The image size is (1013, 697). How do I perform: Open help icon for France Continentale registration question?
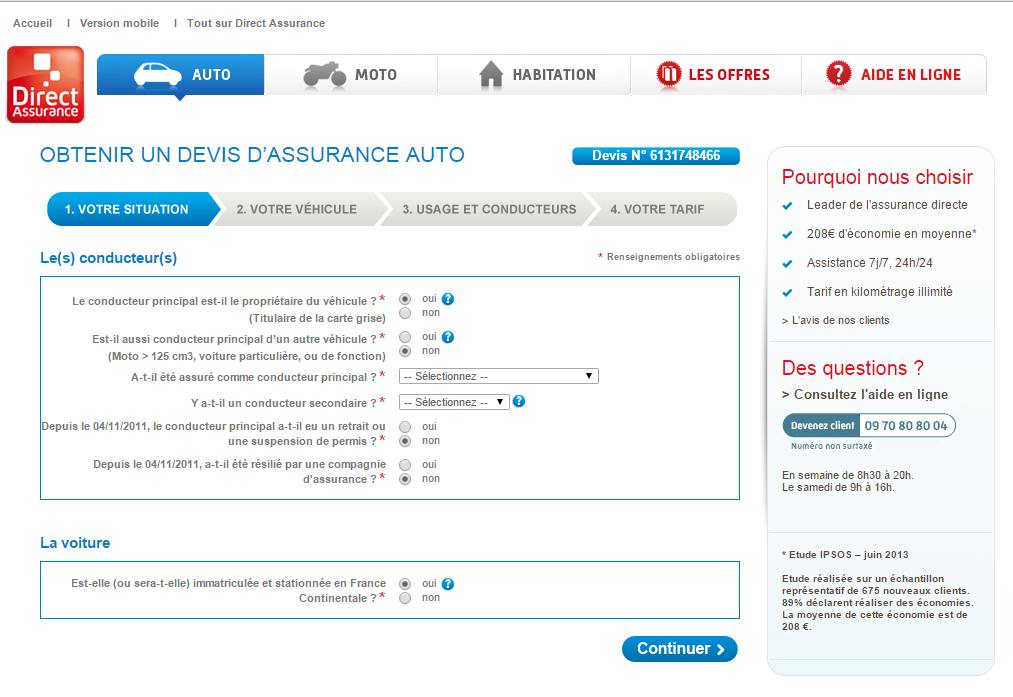pos(448,584)
